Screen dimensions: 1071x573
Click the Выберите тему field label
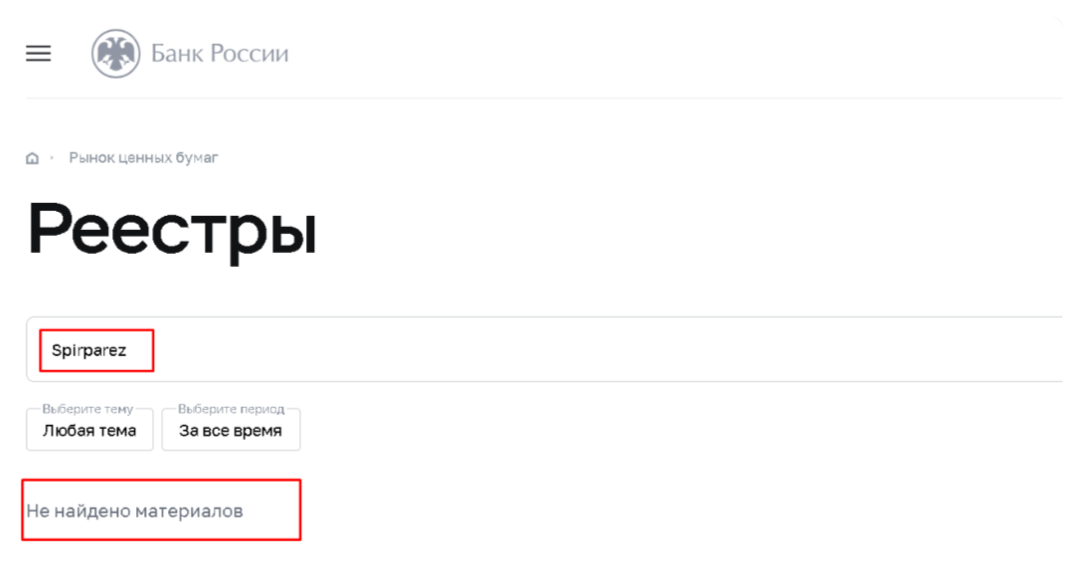87,409
